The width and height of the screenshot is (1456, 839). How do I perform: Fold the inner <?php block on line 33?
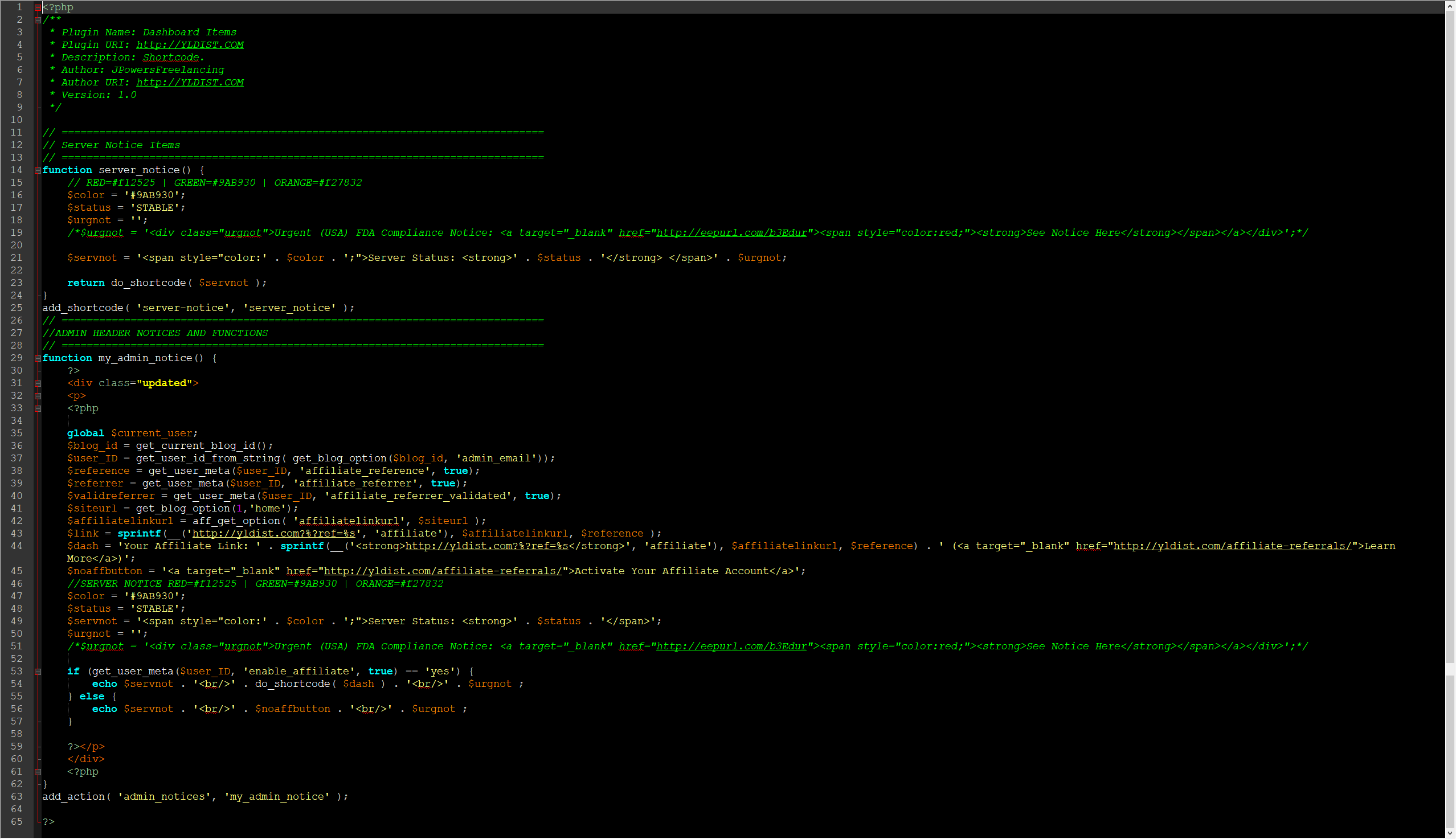tap(38, 409)
